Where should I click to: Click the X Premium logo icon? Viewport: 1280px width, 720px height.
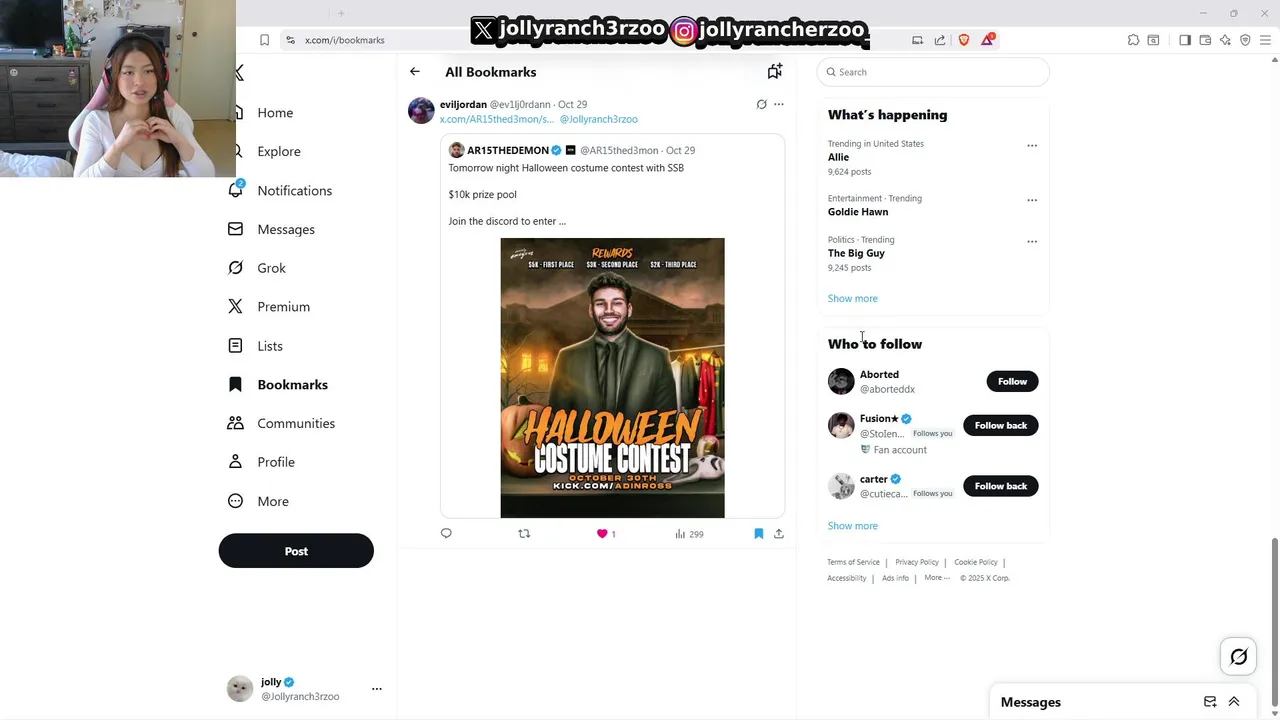pyautogui.click(x=235, y=307)
